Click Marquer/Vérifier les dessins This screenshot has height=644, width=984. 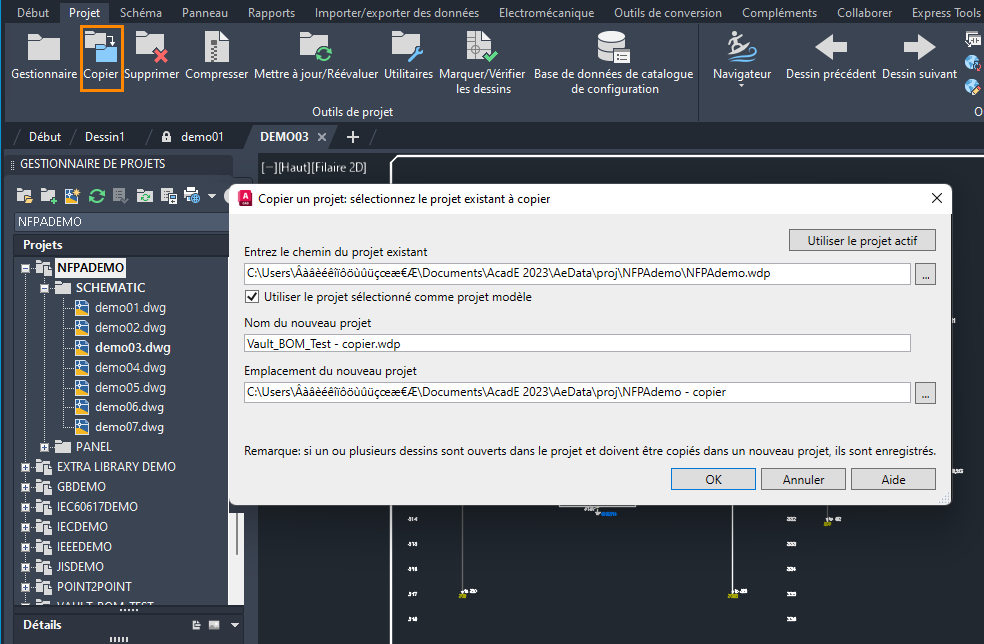click(483, 63)
